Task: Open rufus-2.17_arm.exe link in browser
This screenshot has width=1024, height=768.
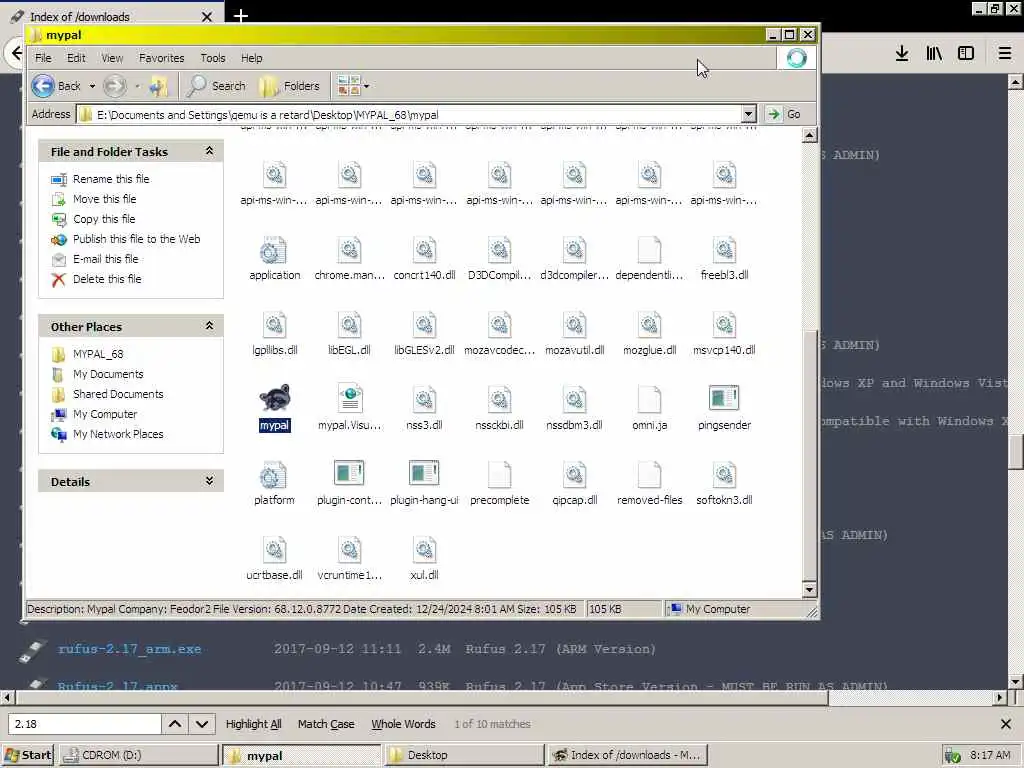Action: coord(129,649)
